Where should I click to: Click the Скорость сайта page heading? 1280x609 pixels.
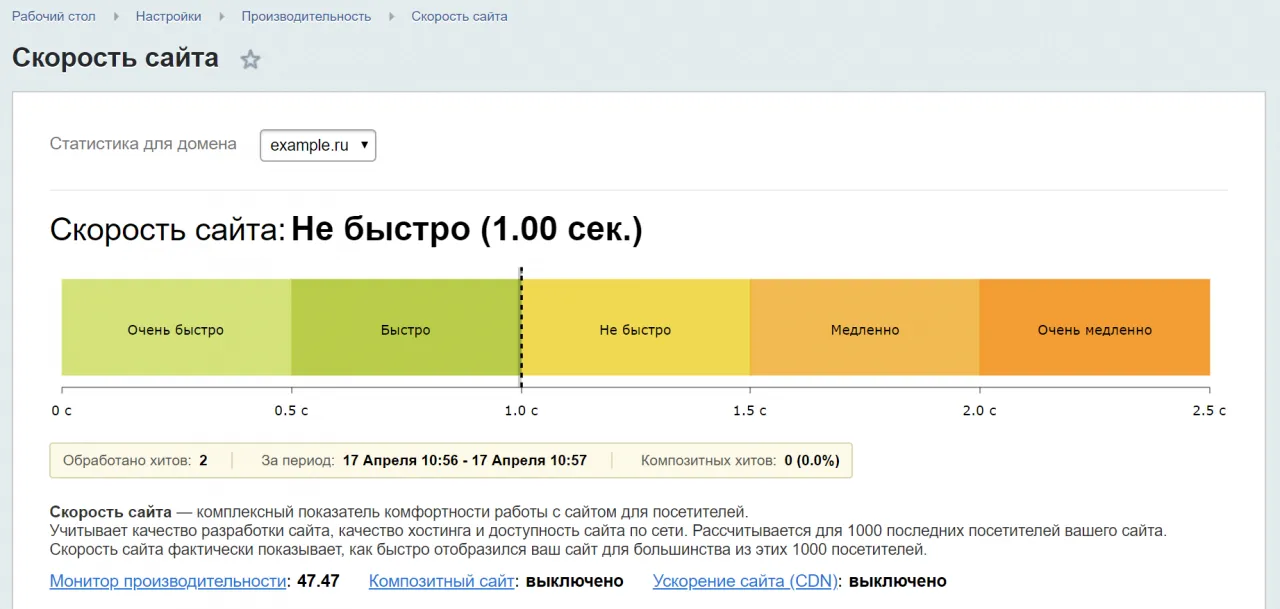point(115,58)
